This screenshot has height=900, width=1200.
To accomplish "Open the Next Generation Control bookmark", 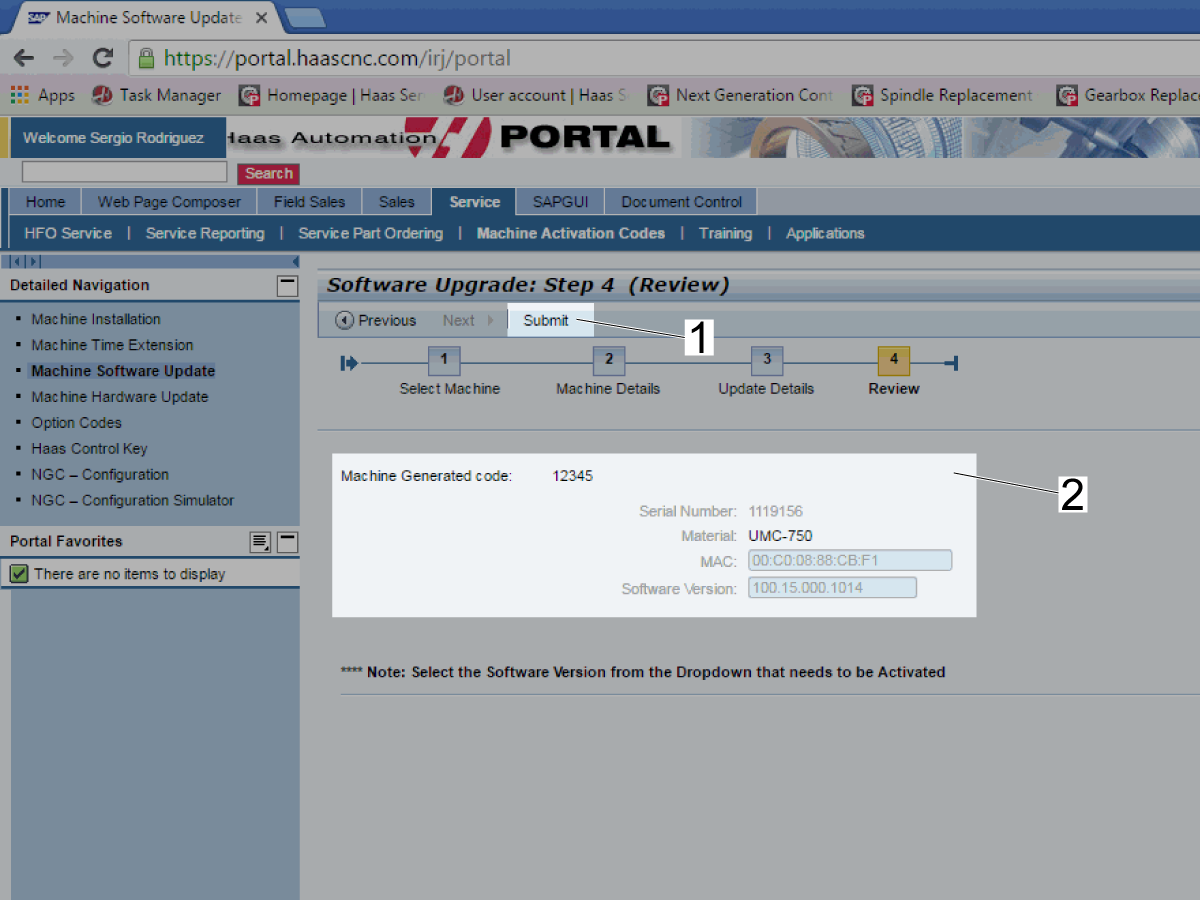I will coord(741,95).
